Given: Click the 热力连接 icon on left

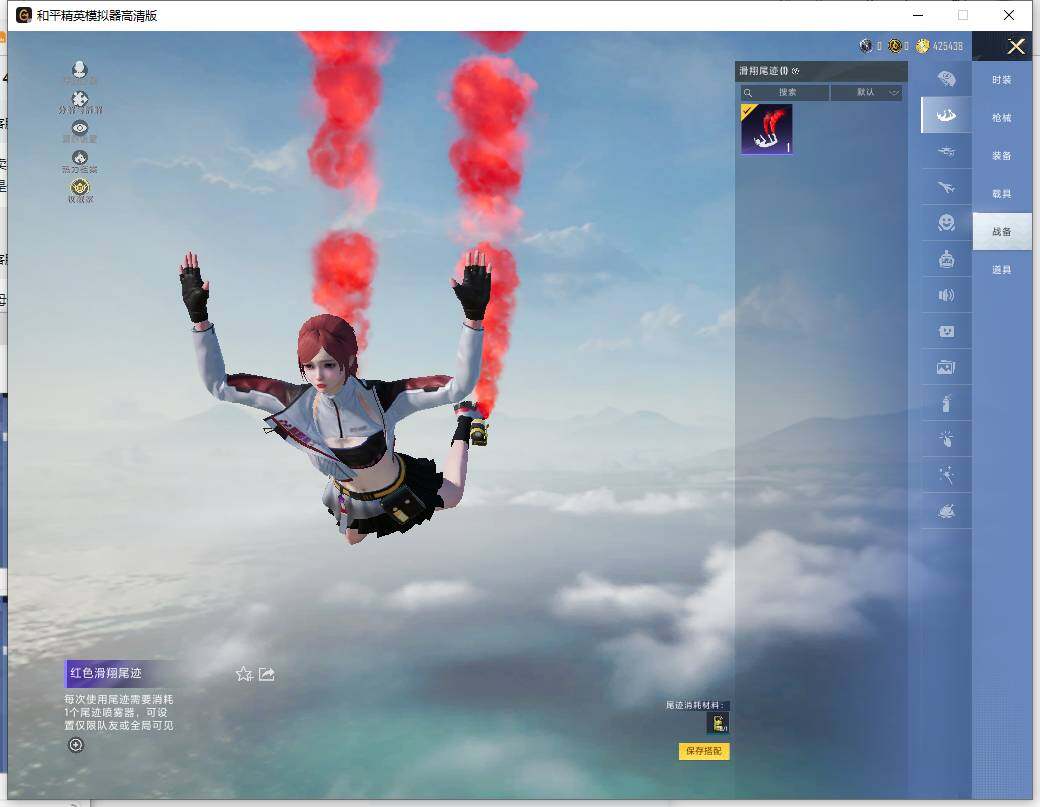Looking at the screenshot, I should [80, 158].
